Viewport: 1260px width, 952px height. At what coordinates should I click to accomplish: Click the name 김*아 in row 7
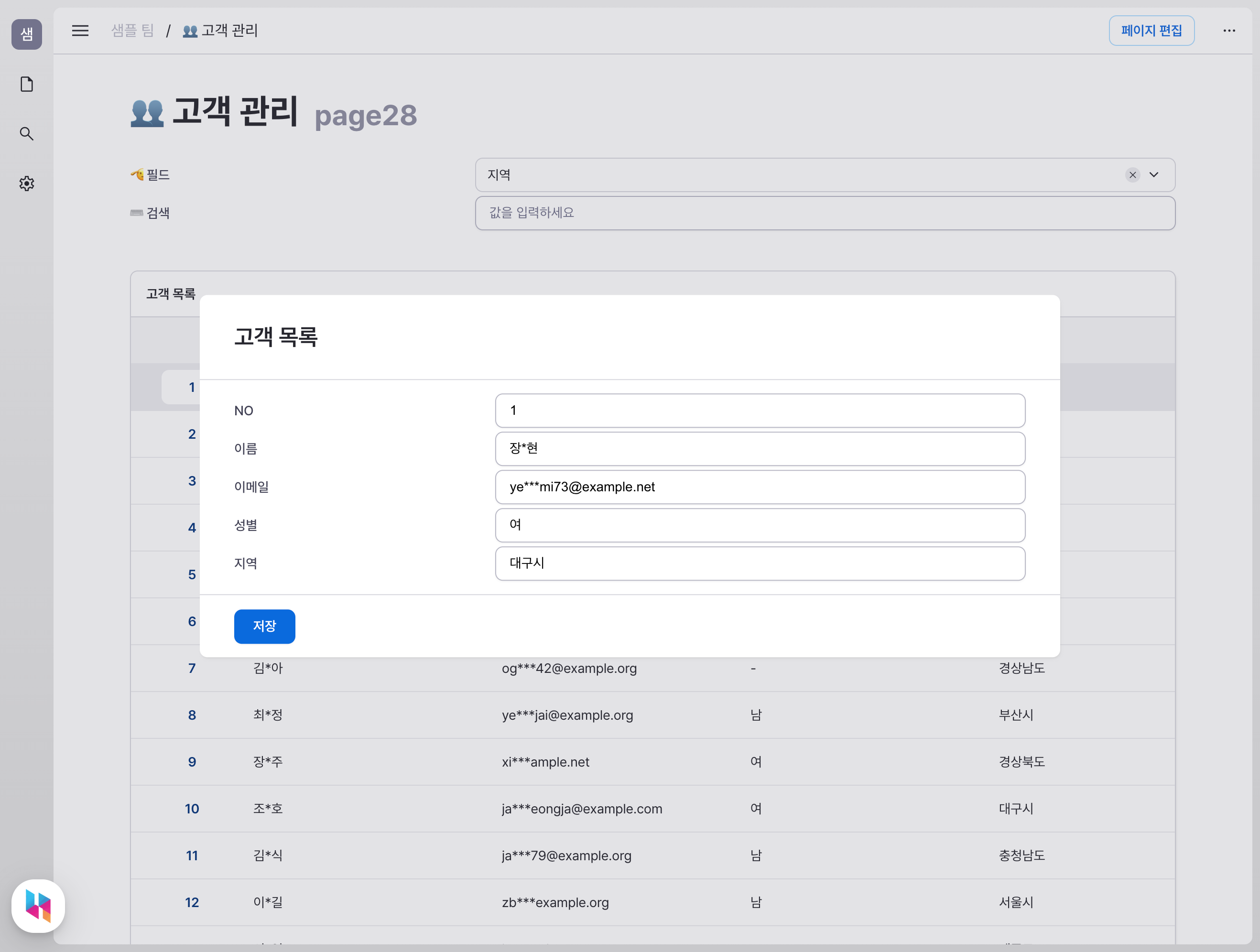pos(268,668)
